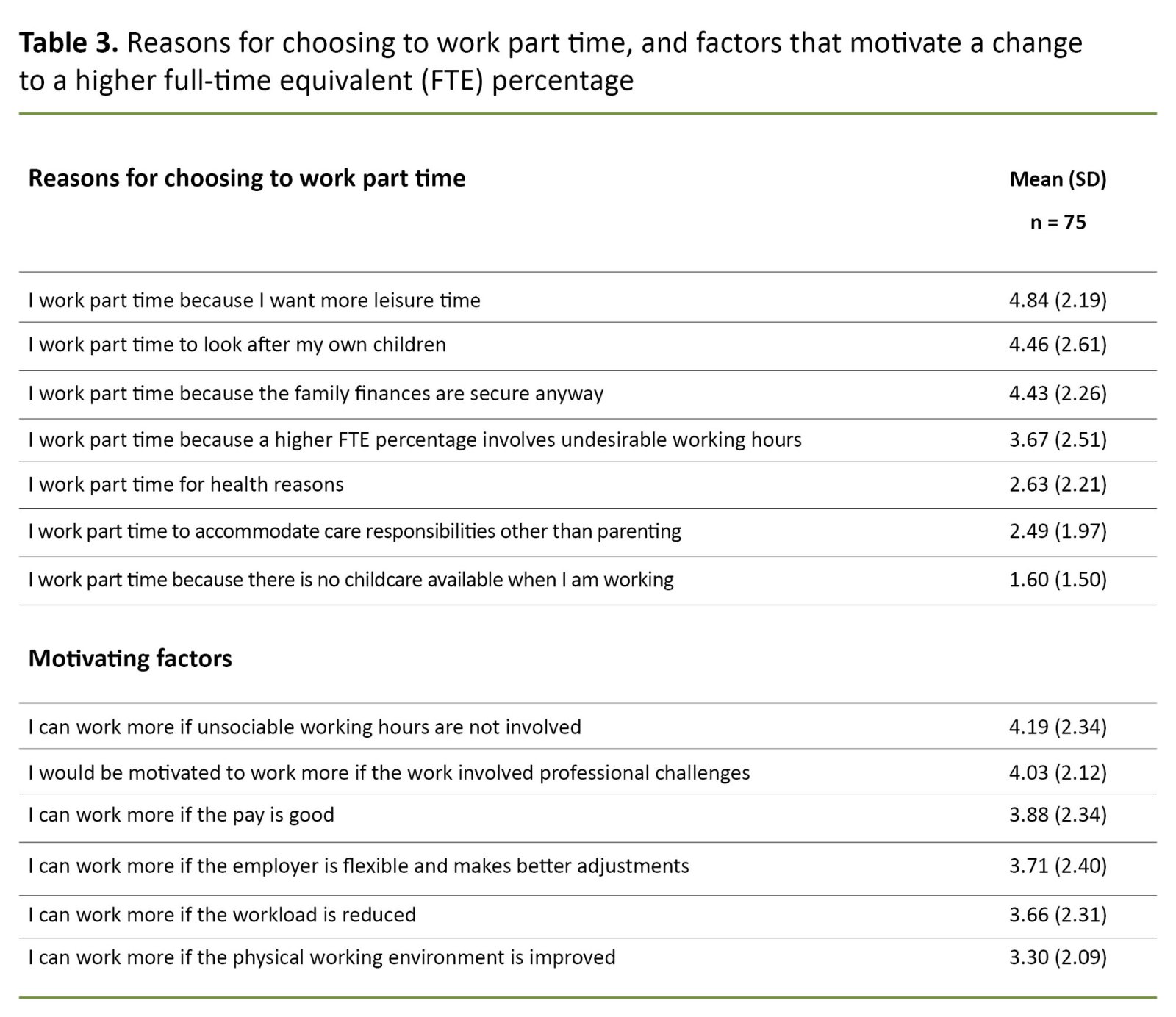
Task: Select the 'part time for health reasons' row
Action: click(186, 485)
